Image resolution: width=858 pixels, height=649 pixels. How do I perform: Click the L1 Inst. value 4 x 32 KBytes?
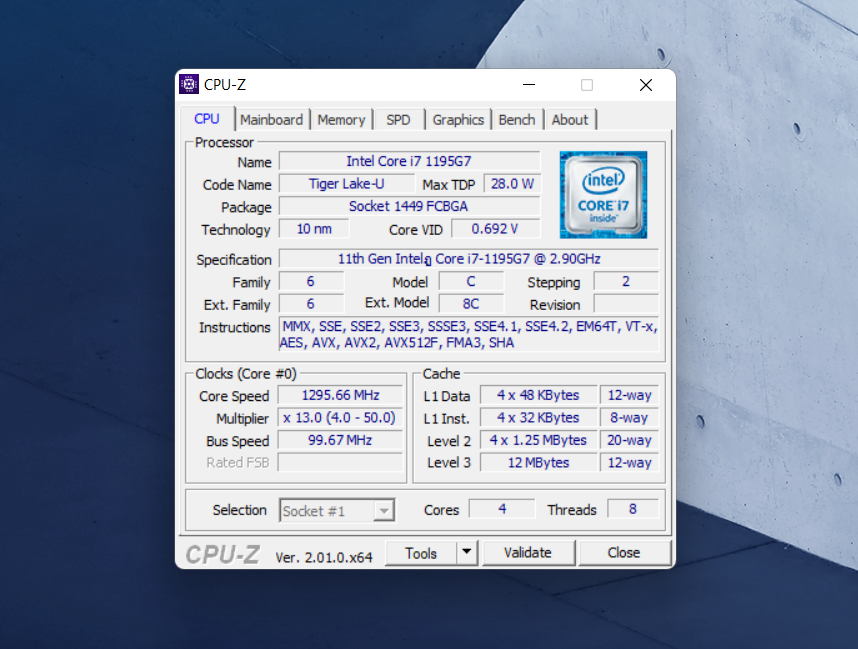[538, 418]
